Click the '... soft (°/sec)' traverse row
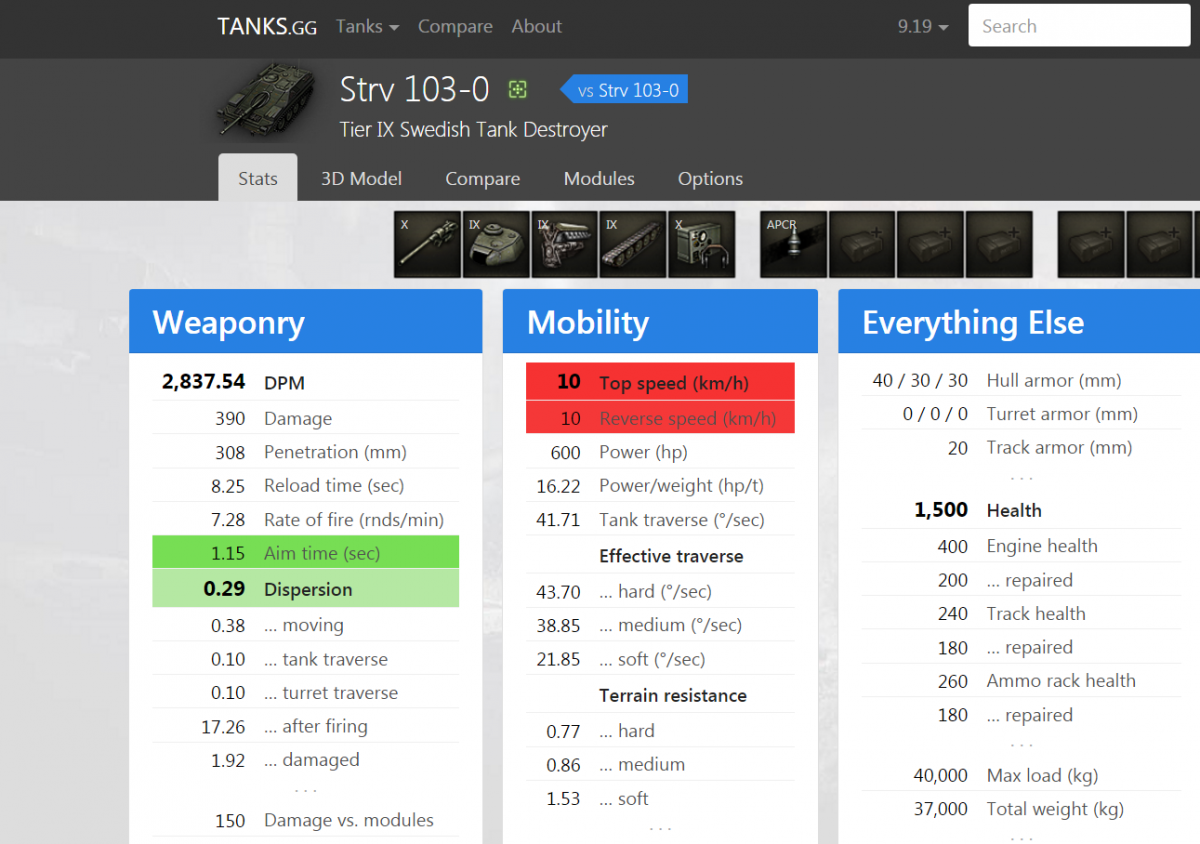 [660, 659]
